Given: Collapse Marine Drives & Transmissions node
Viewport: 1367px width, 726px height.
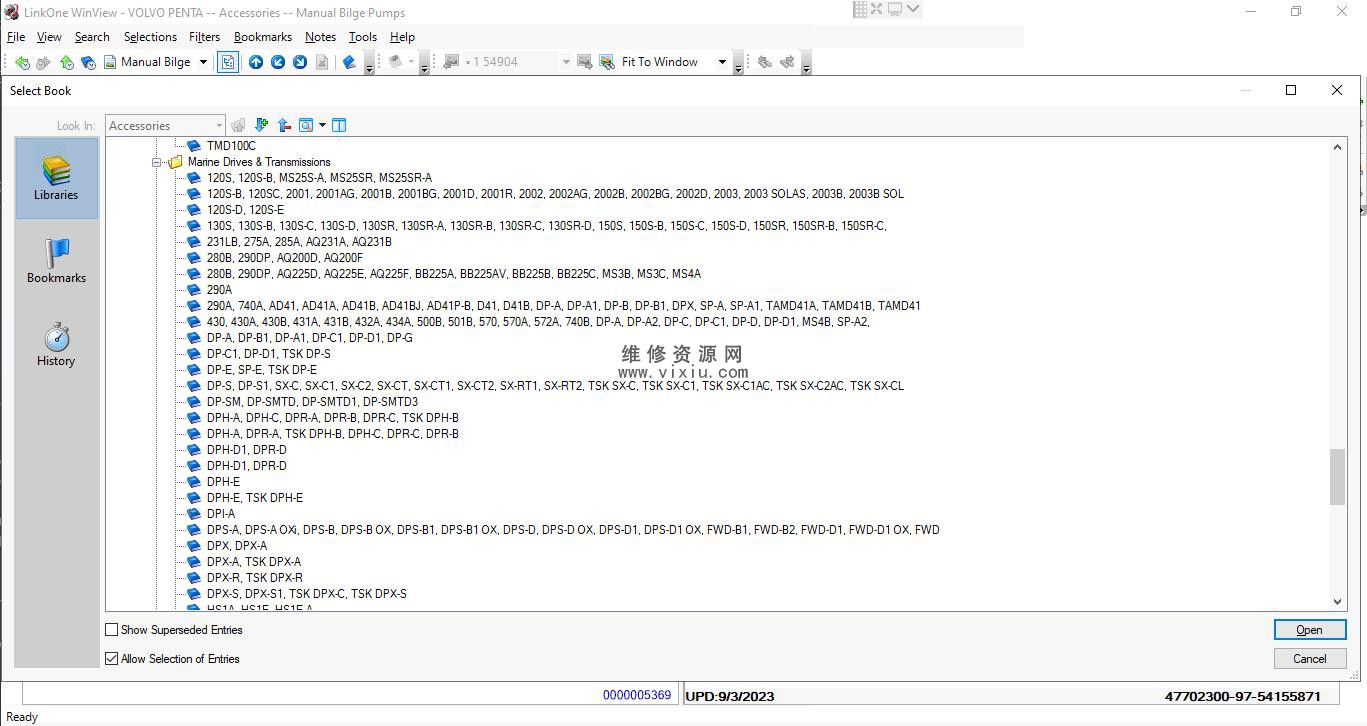Looking at the screenshot, I should 157,162.
